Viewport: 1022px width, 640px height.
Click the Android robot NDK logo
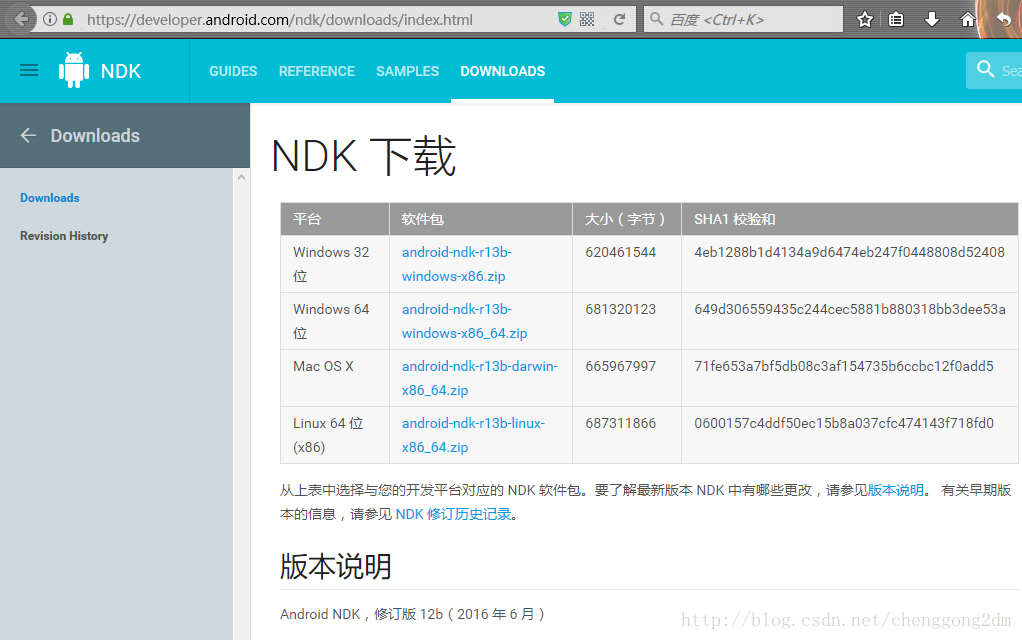(75, 70)
